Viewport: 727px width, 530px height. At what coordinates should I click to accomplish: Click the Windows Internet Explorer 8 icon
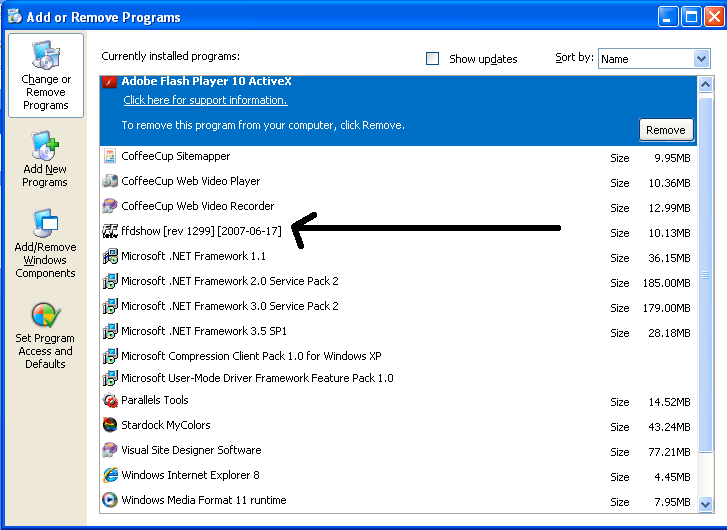point(109,475)
